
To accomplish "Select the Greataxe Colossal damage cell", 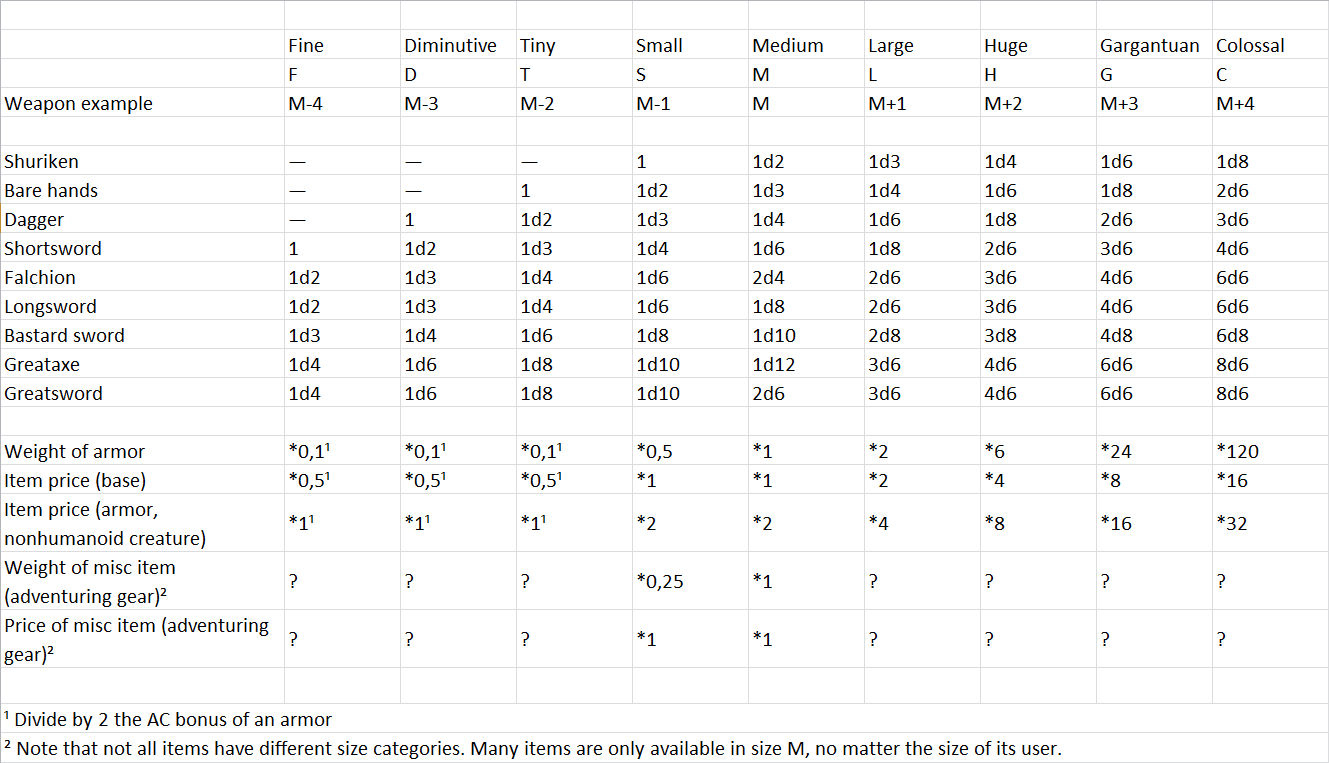I will coord(1232,364).
